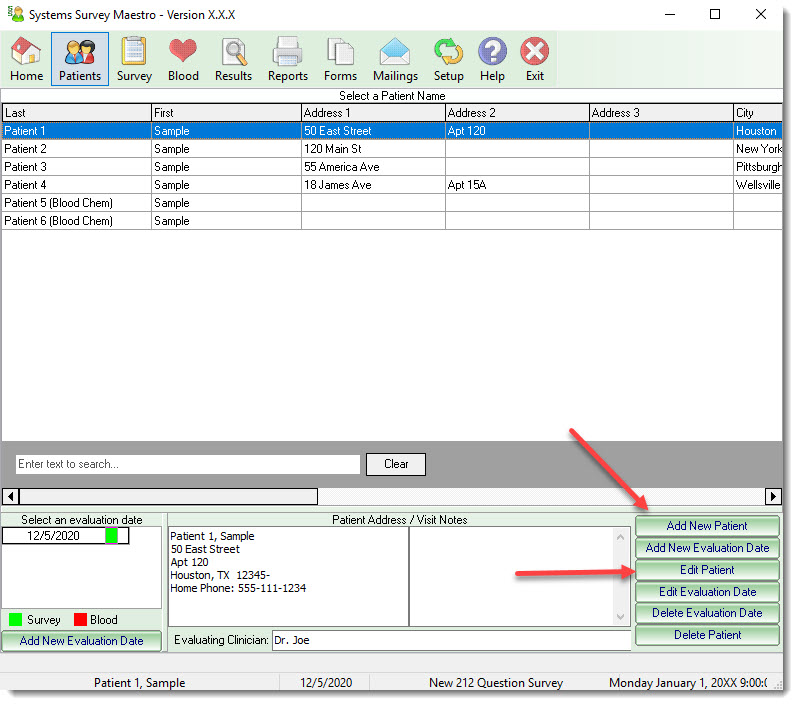This screenshot has height=705, width=798.
Task: Click the Survey clipboard icon
Action: coord(134,58)
